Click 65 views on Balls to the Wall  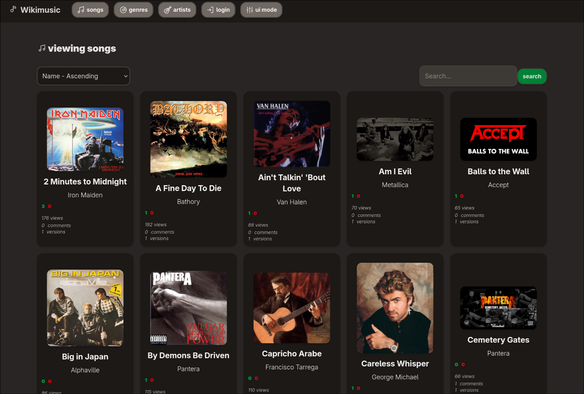(x=464, y=208)
